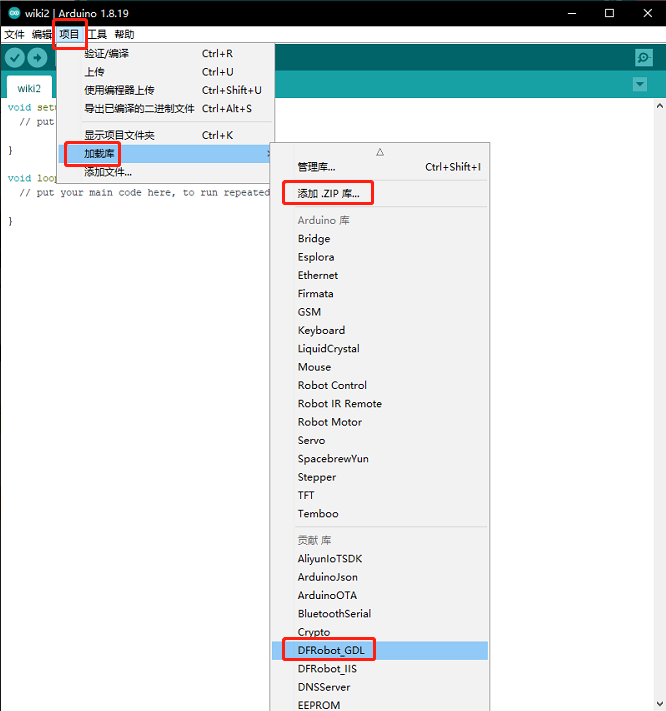Include the Robot Control library

(x=380, y=385)
